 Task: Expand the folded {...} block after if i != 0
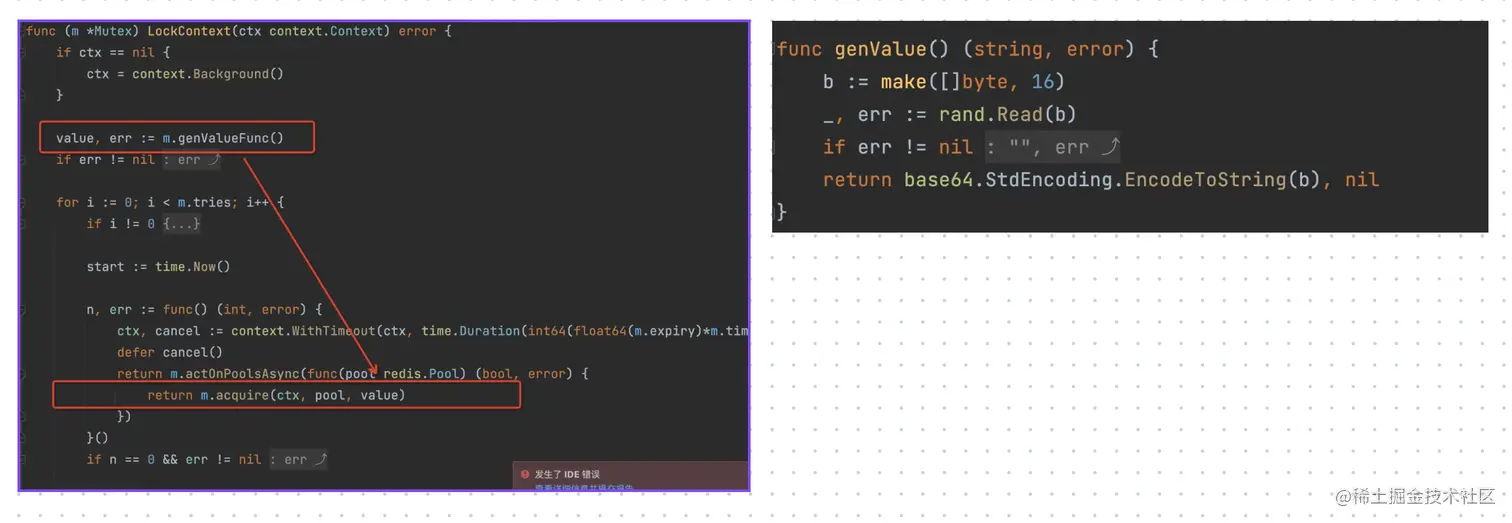tap(182, 224)
